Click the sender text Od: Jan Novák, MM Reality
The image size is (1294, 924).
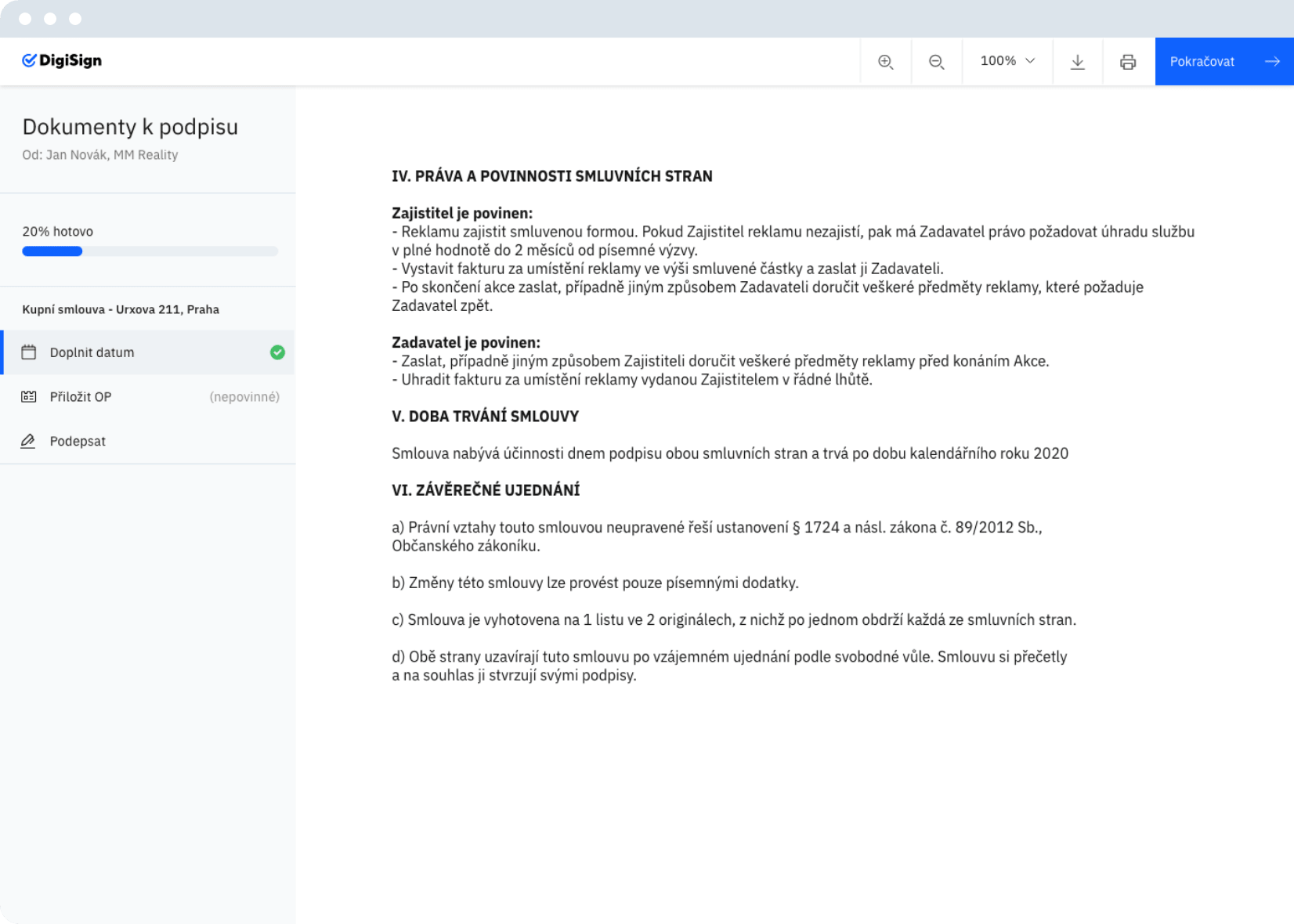click(100, 155)
